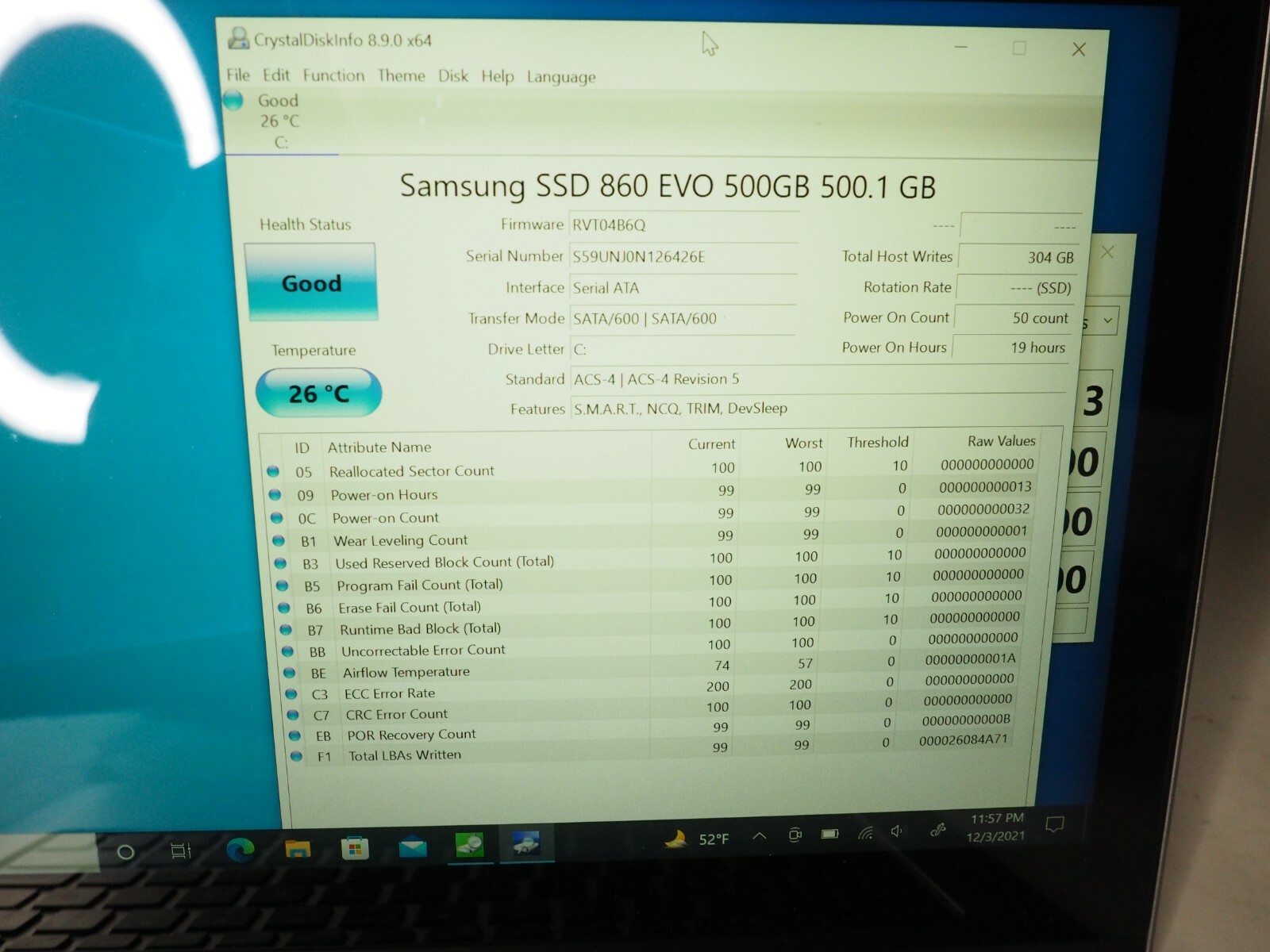1270x952 pixels.
Task: Select the Power-on Hours attribute row
Action: click(652, 491)
